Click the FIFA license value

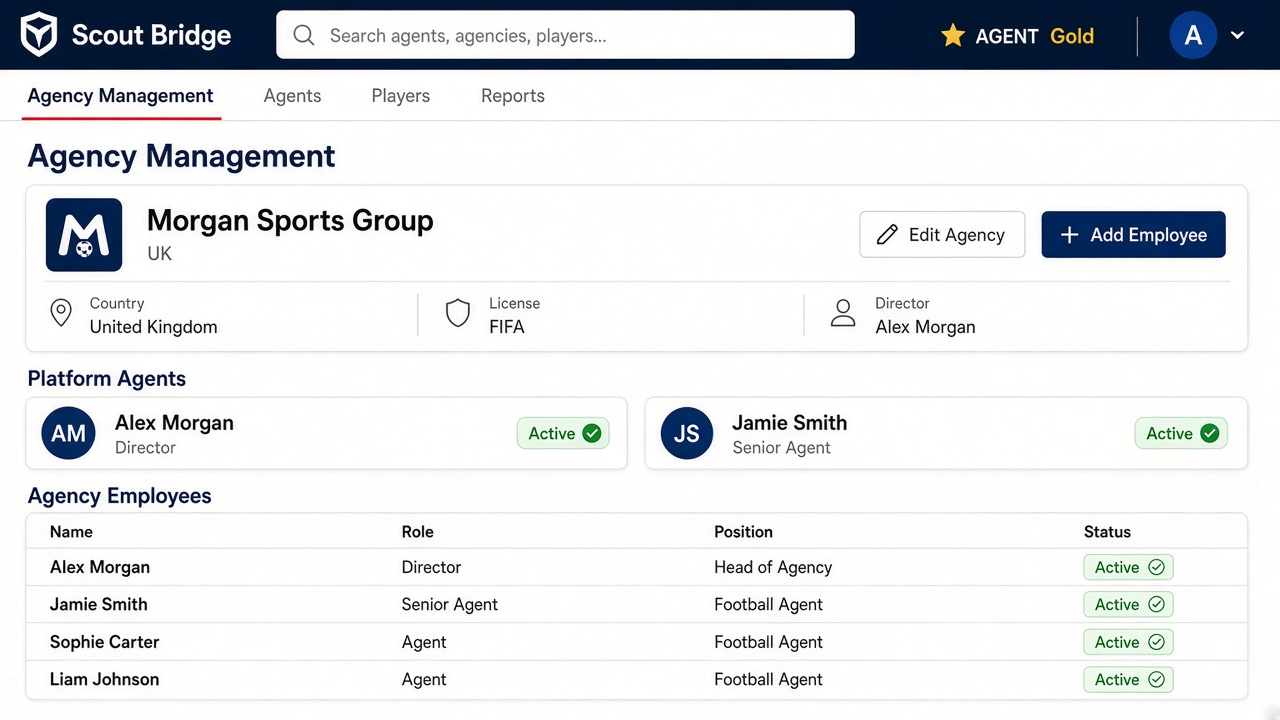[x=507, y=327]
